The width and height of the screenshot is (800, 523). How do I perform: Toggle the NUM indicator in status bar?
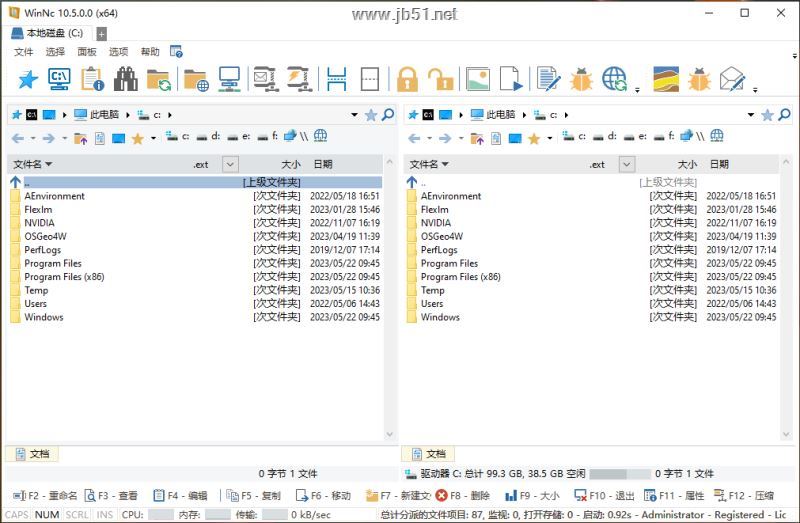point(47,514)
